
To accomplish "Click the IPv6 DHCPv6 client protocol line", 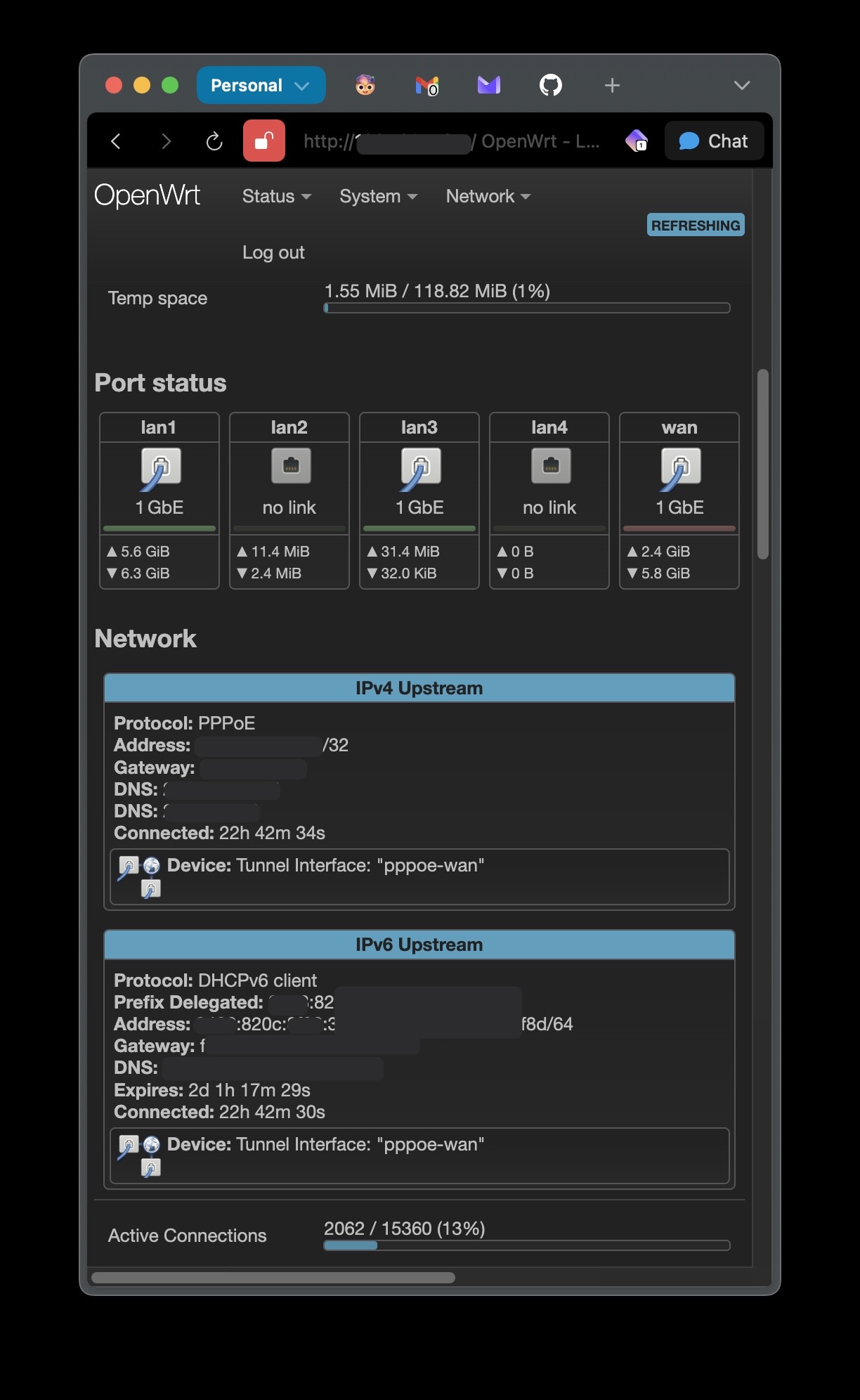I will click(216, 980).
